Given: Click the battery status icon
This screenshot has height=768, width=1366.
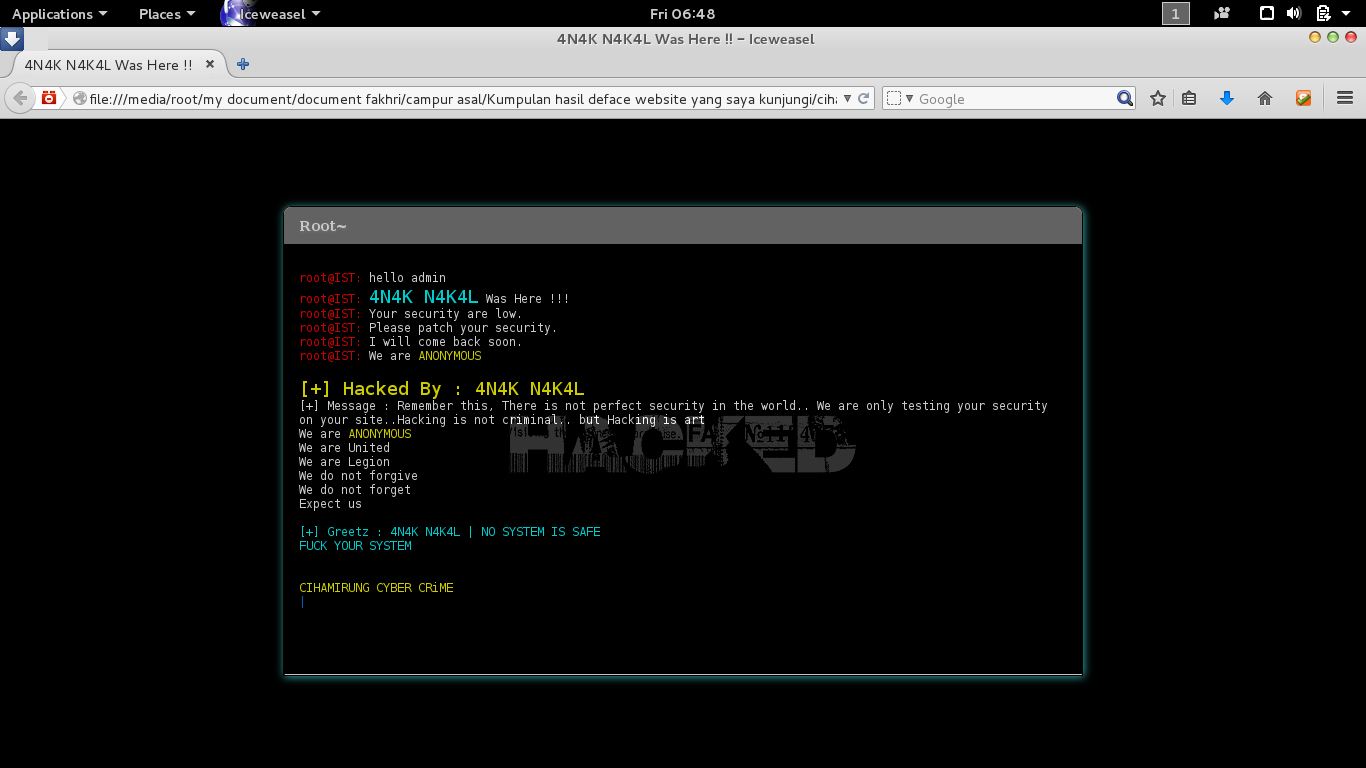Looking at the screenshot, I should [1322, 13].
